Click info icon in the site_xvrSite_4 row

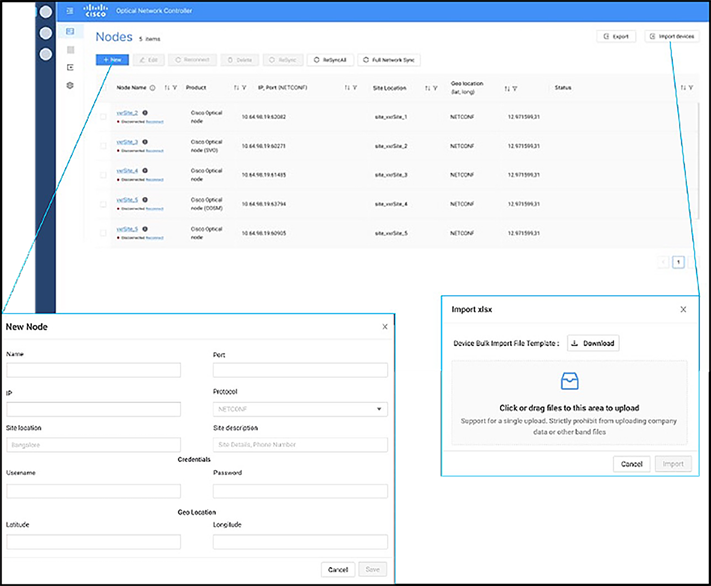click(x=145, y=200)
